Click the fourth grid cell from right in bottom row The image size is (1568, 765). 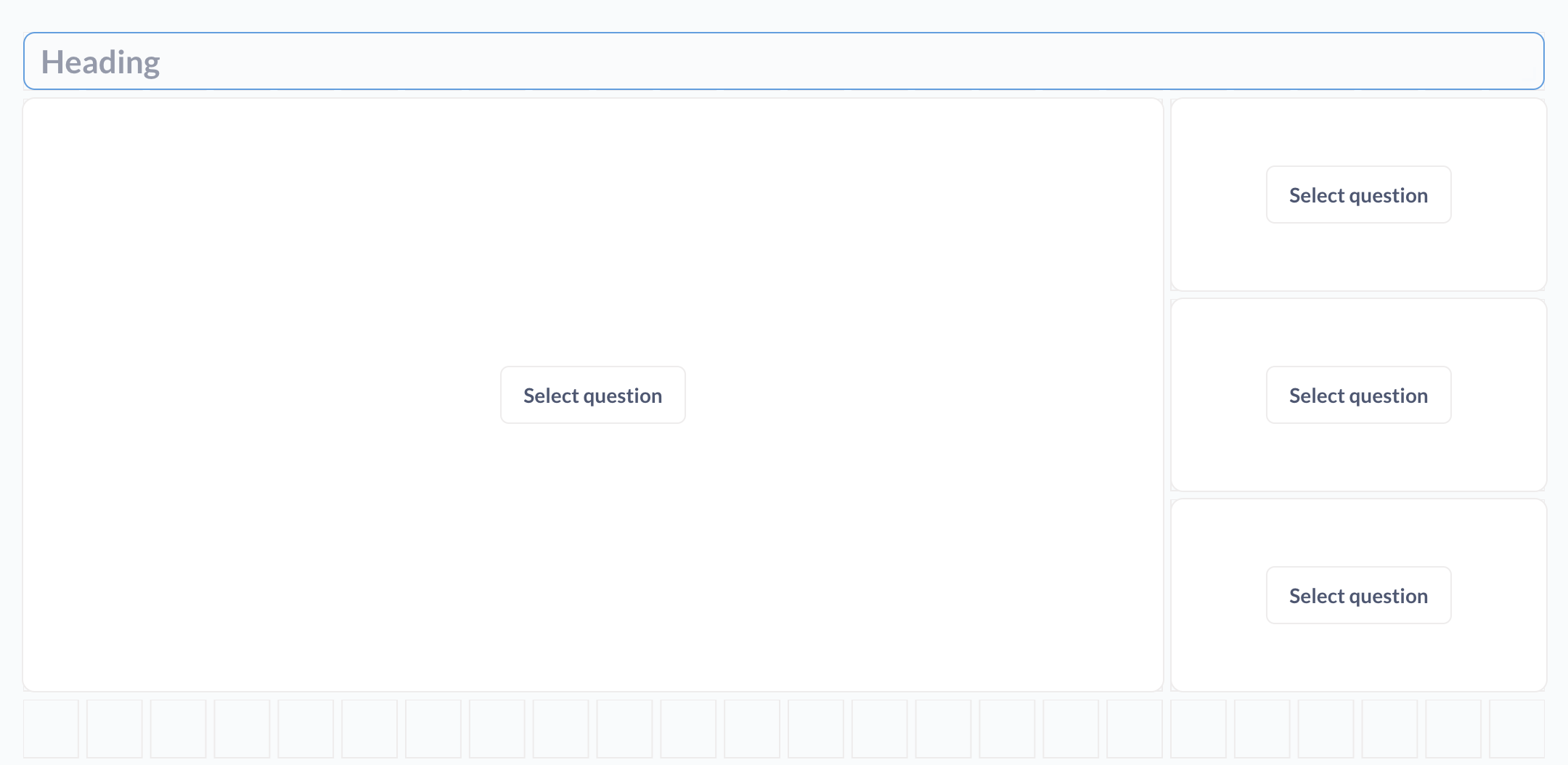pos(1326,728)
